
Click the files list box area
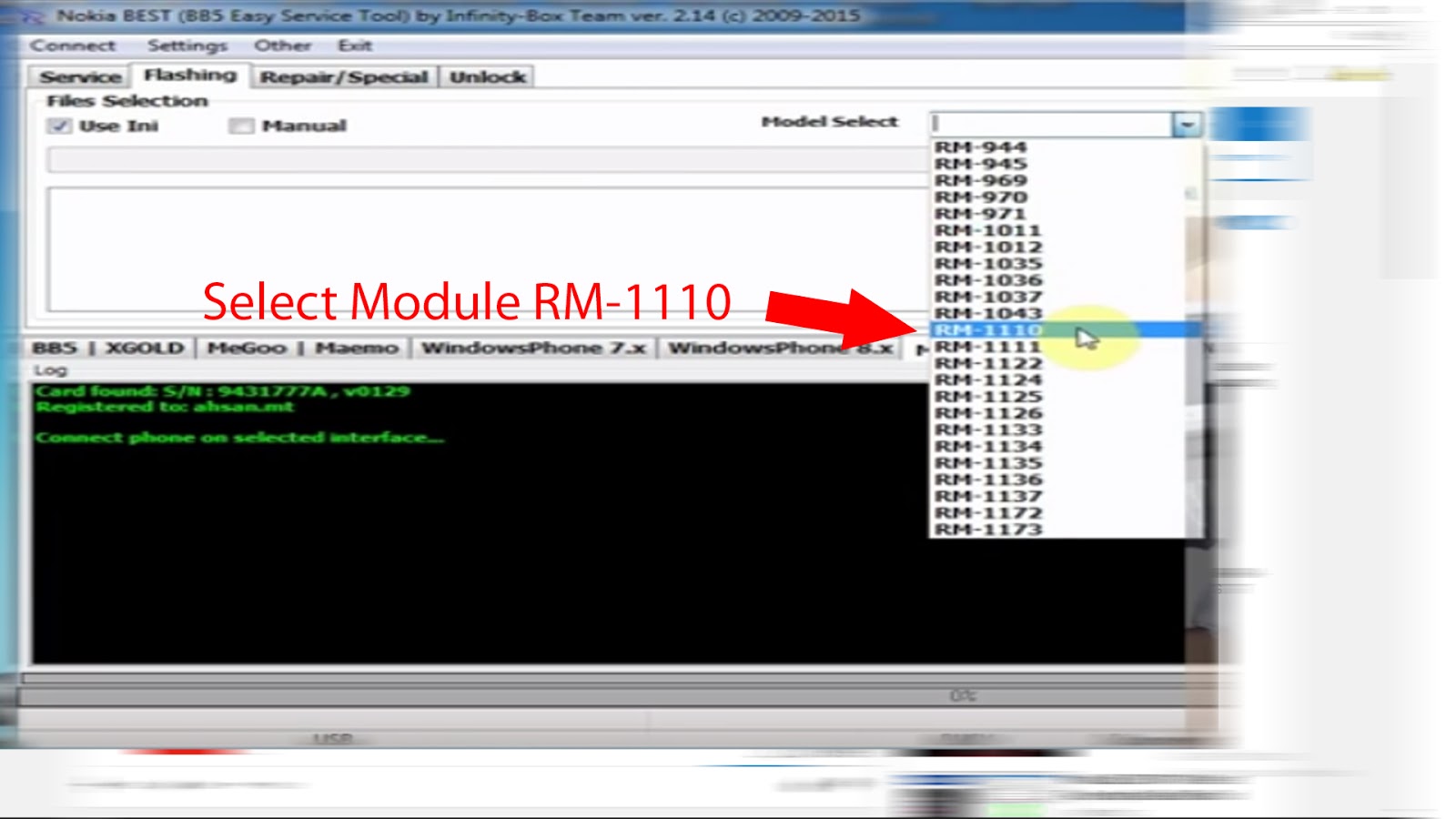point(487,250)
